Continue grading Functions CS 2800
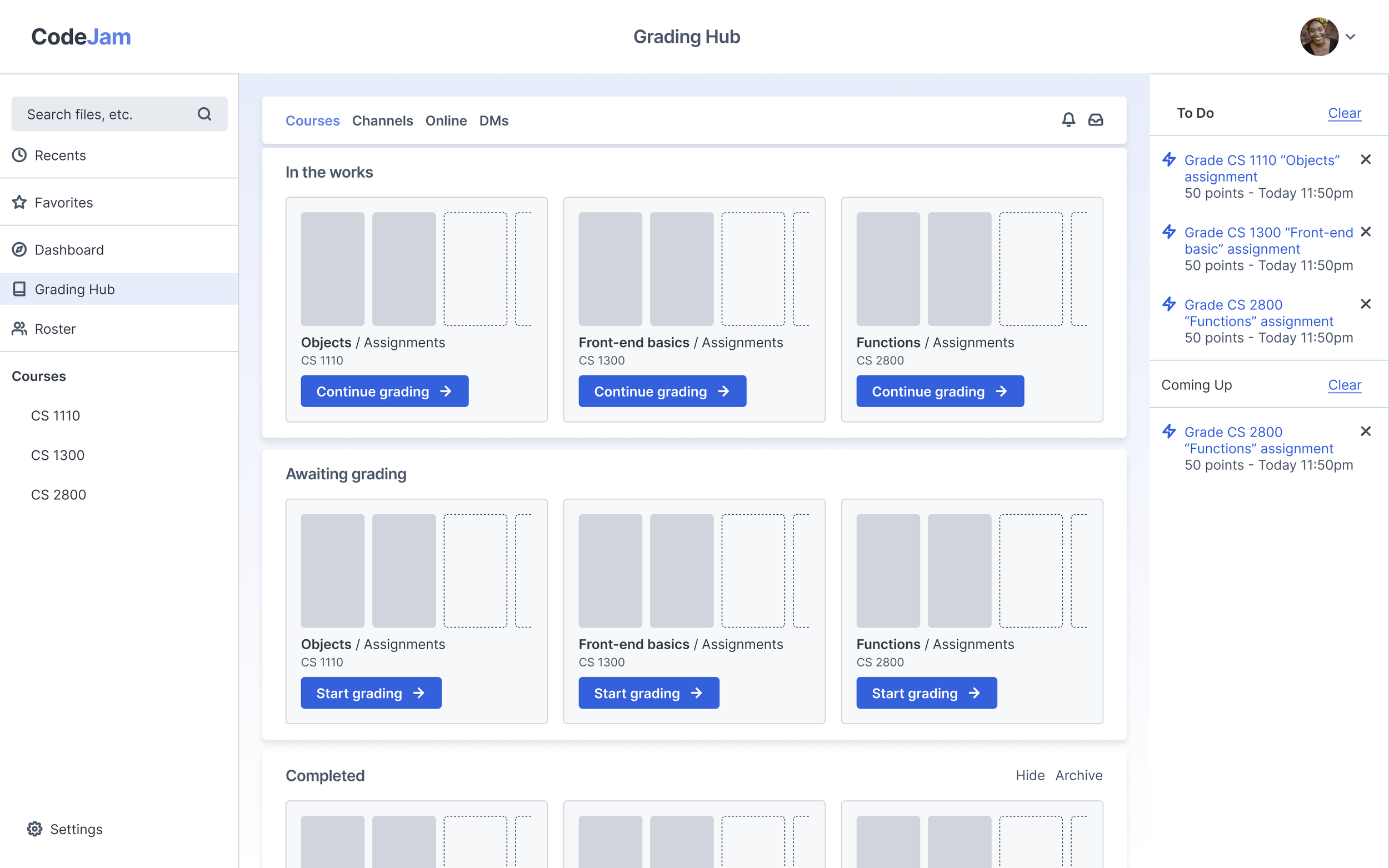 [x=941, y=392]
